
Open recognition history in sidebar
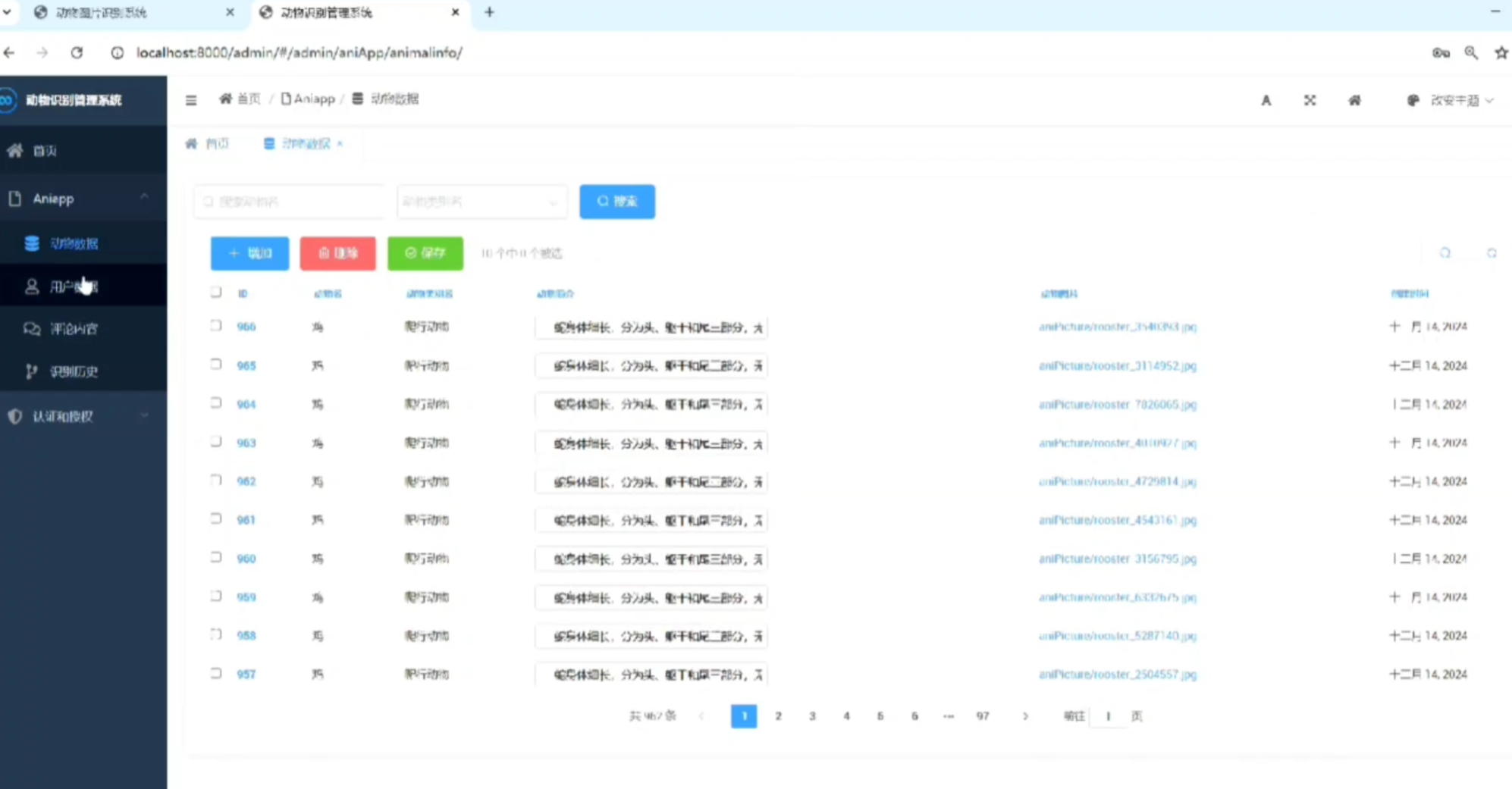click(74, 371)
